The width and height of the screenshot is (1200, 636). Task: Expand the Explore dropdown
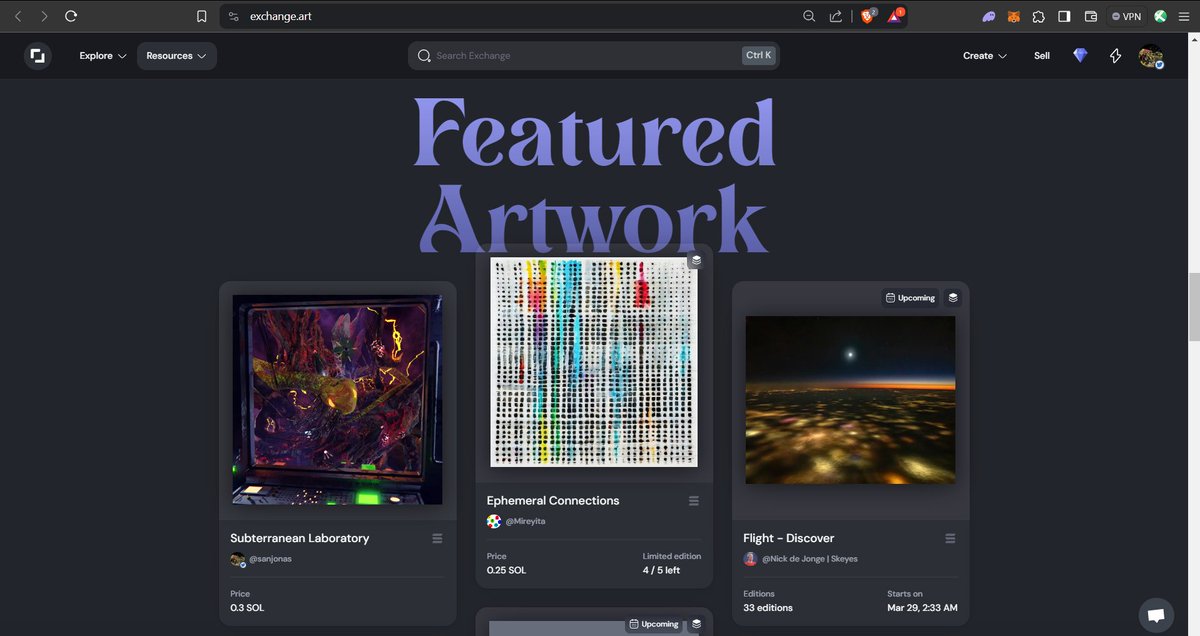coord(103,56)
